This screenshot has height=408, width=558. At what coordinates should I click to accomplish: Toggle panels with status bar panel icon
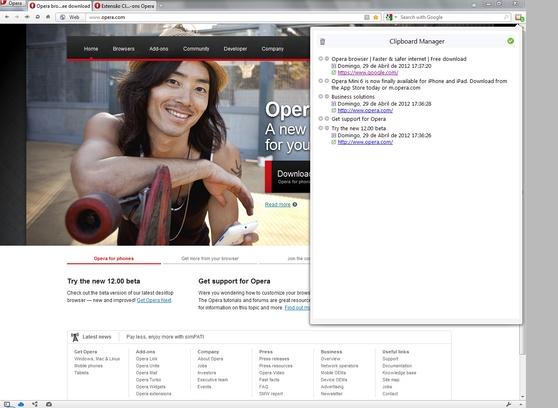click(x=7, y=404)
